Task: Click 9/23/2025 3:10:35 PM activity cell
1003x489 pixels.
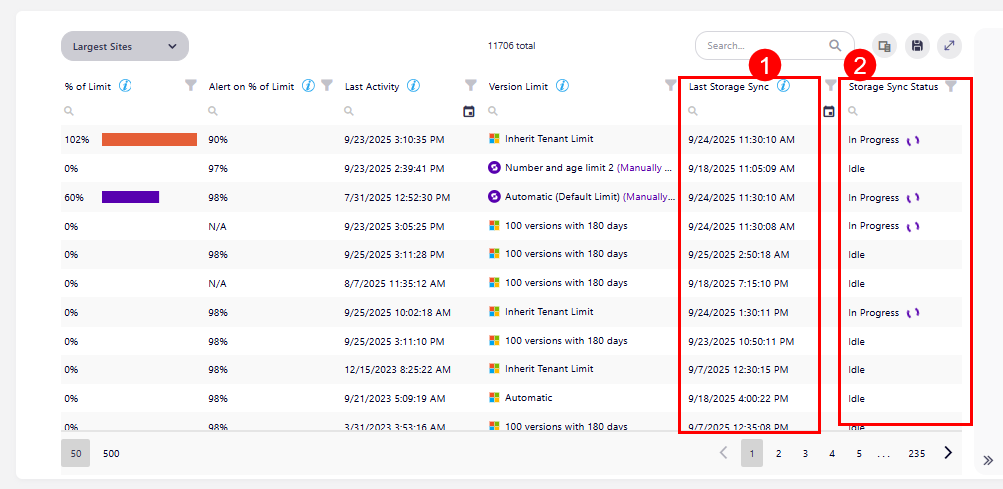Action: click(395, 140)
